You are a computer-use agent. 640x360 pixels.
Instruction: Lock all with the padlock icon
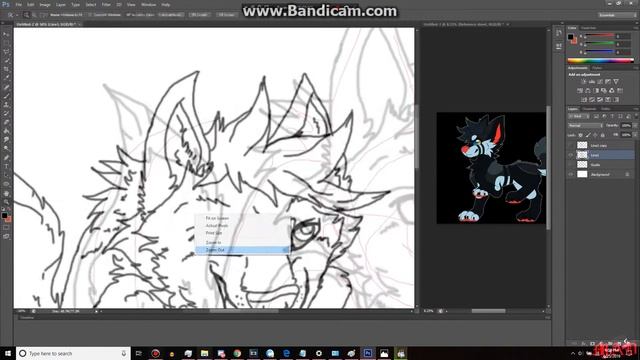click(x=602, y=135)
